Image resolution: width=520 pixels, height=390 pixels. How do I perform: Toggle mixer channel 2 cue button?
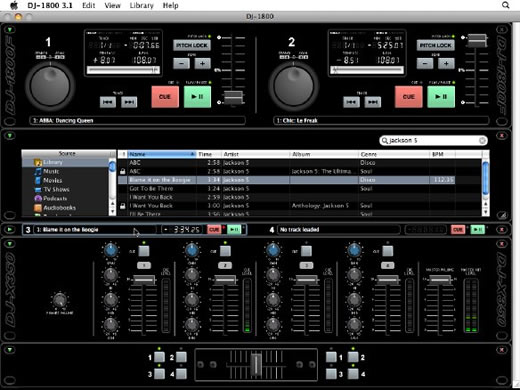pos(225,251)
